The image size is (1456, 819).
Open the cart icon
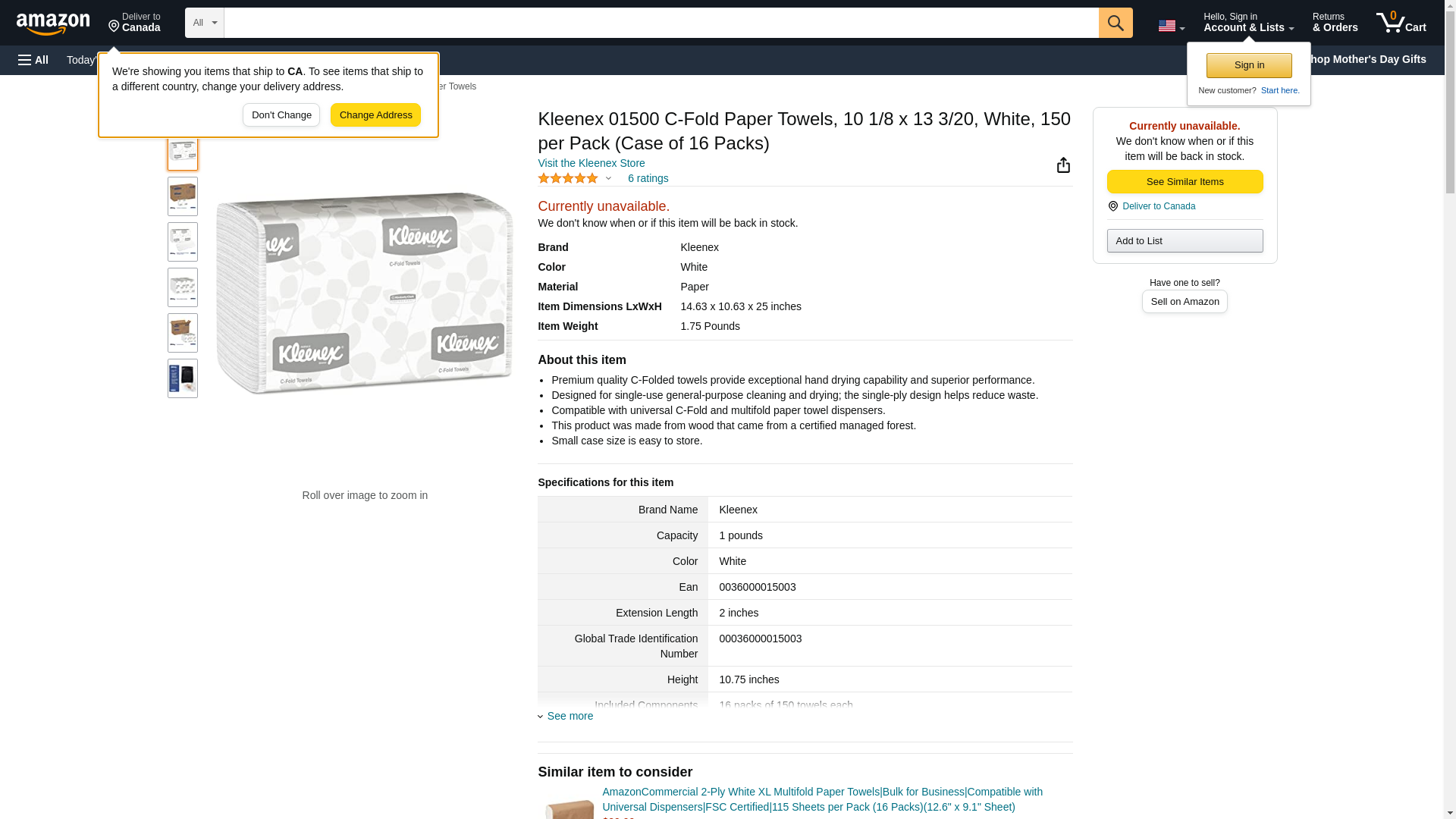pyautogui.click(x=1401, y=22)
